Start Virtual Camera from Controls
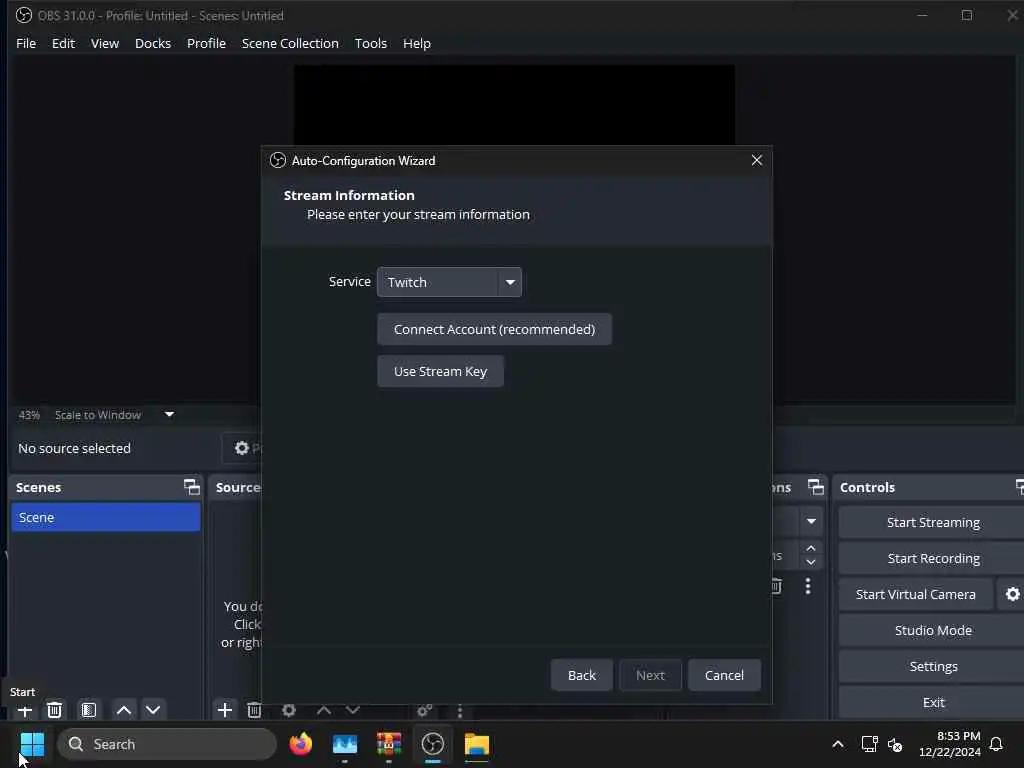Screen dimensions: 1024x768 tap(916, 594)
